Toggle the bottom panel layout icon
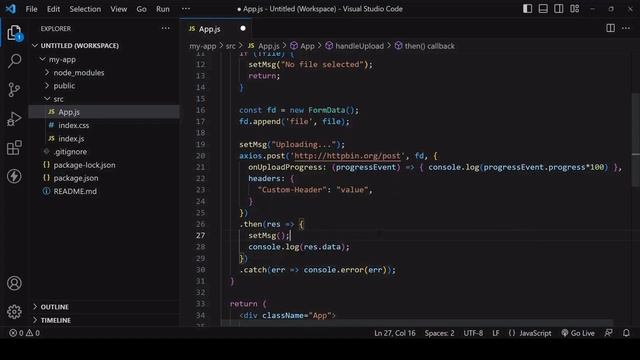The width and height of the screenshot is (640, 360). 543,9
